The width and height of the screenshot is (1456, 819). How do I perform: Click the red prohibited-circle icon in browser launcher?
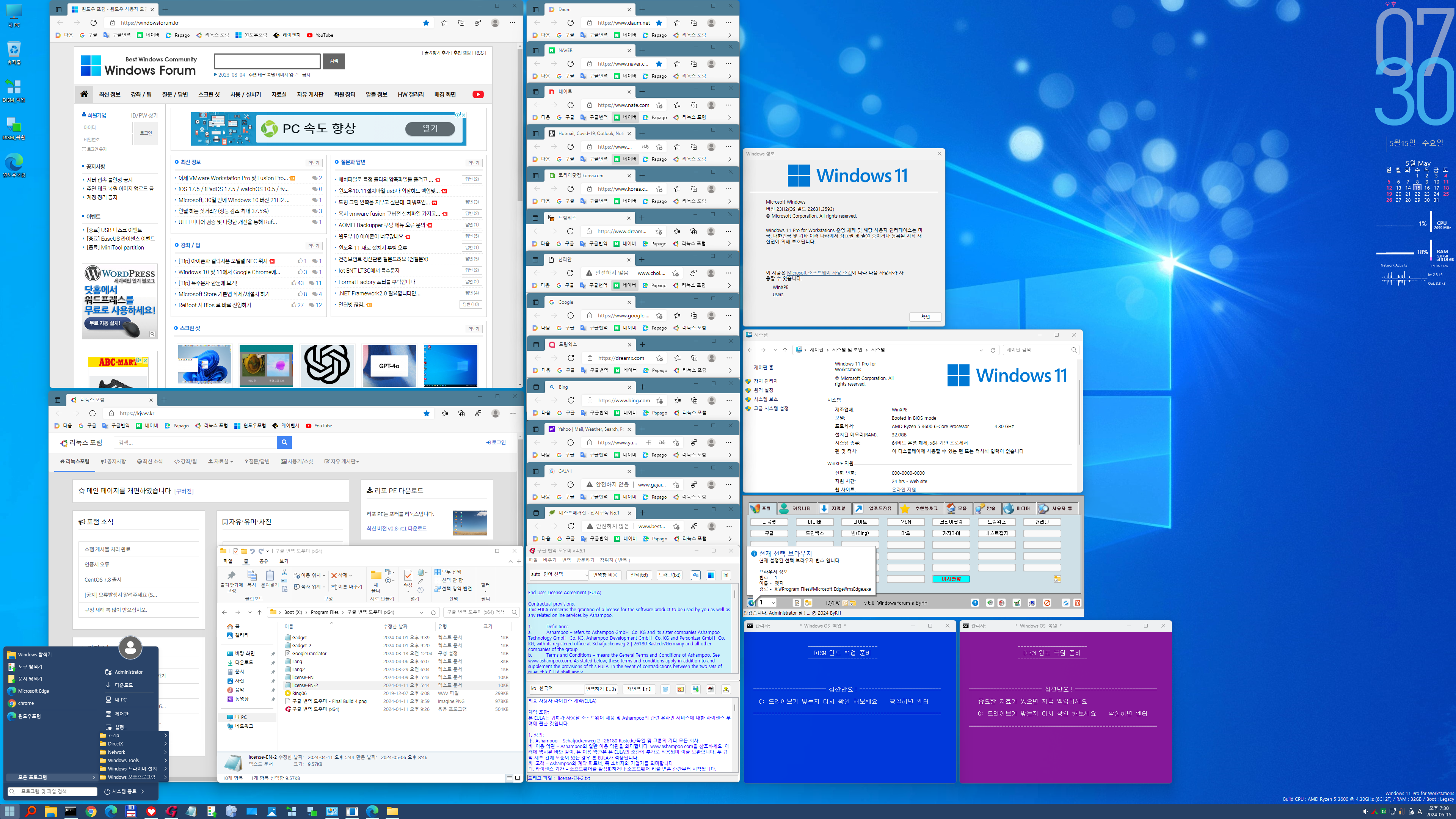tap(1047, 602)
